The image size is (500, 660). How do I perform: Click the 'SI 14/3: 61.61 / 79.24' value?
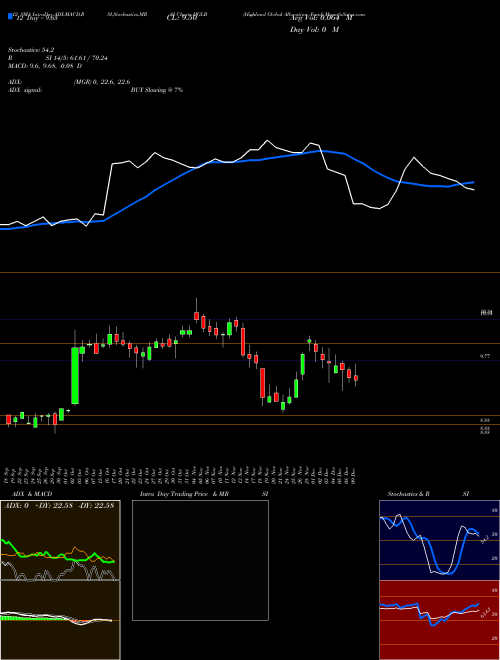tap(77, 58)
